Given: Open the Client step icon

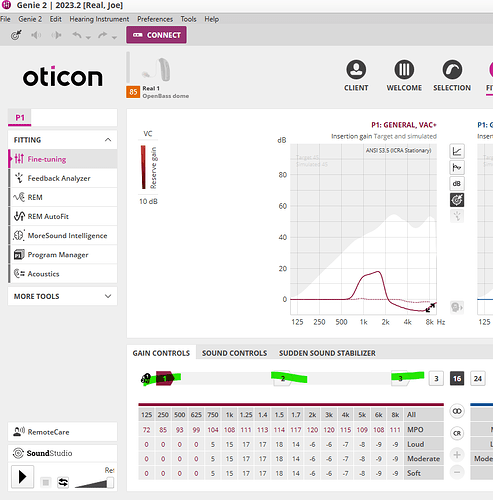Looking at the screenshot, I should pyautogui.click(x=356, y=70).
